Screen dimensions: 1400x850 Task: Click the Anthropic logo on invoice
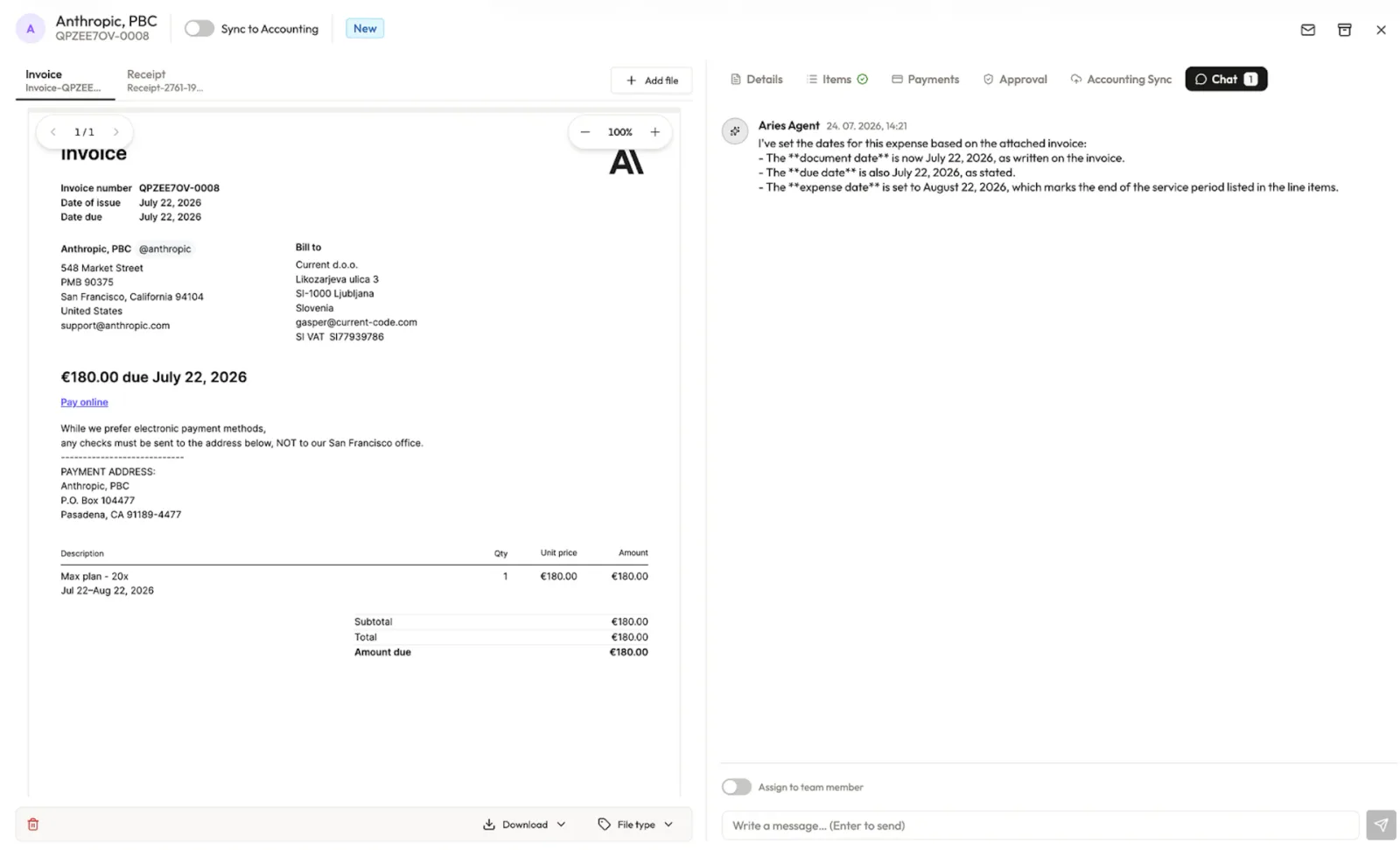(626, 163)
